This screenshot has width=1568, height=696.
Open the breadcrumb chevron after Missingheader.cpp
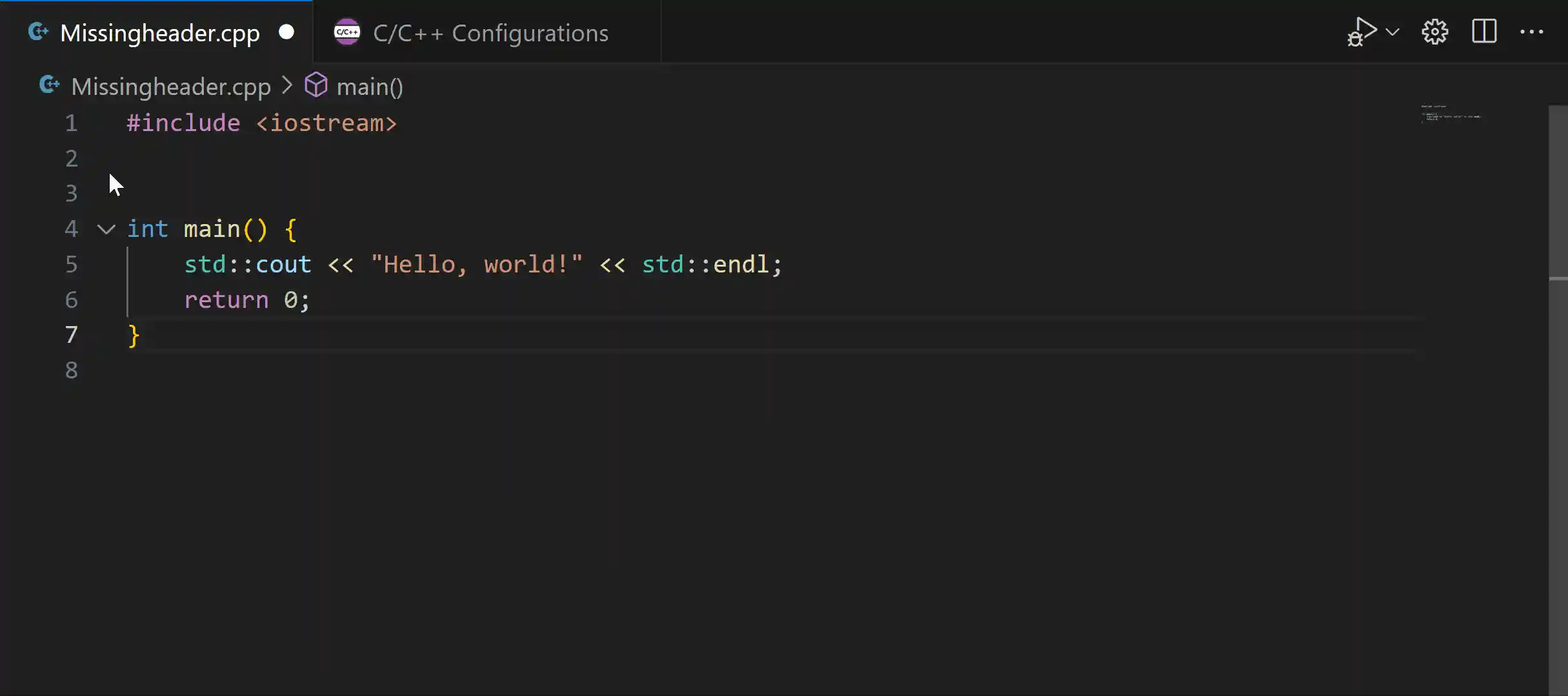click(x=286, y=85)
